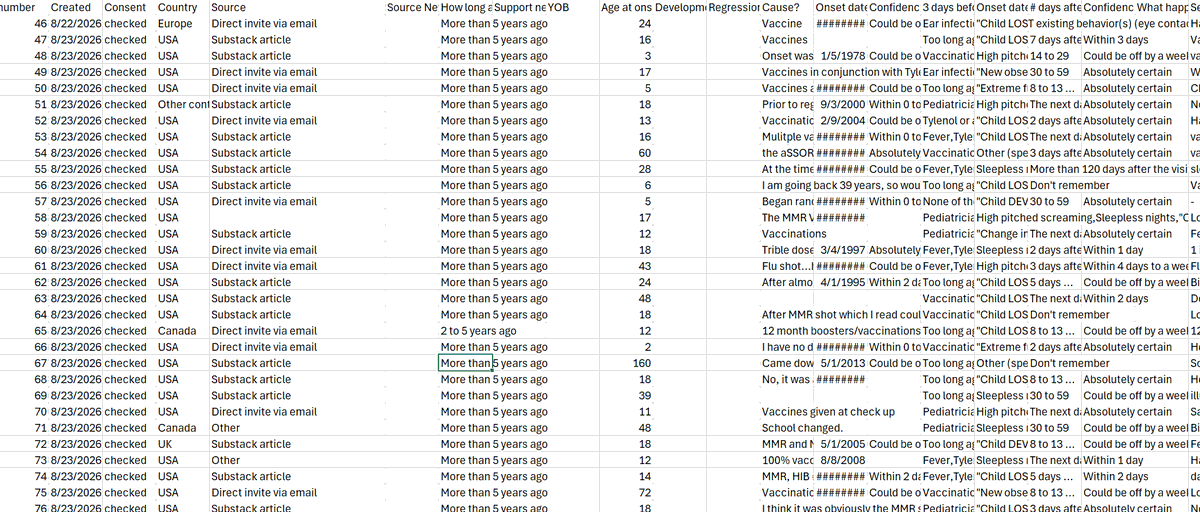Click the "Within 4 days to a wee" cell in row 61
The height and width of the screenshot is (512, 1200).
1135,266
